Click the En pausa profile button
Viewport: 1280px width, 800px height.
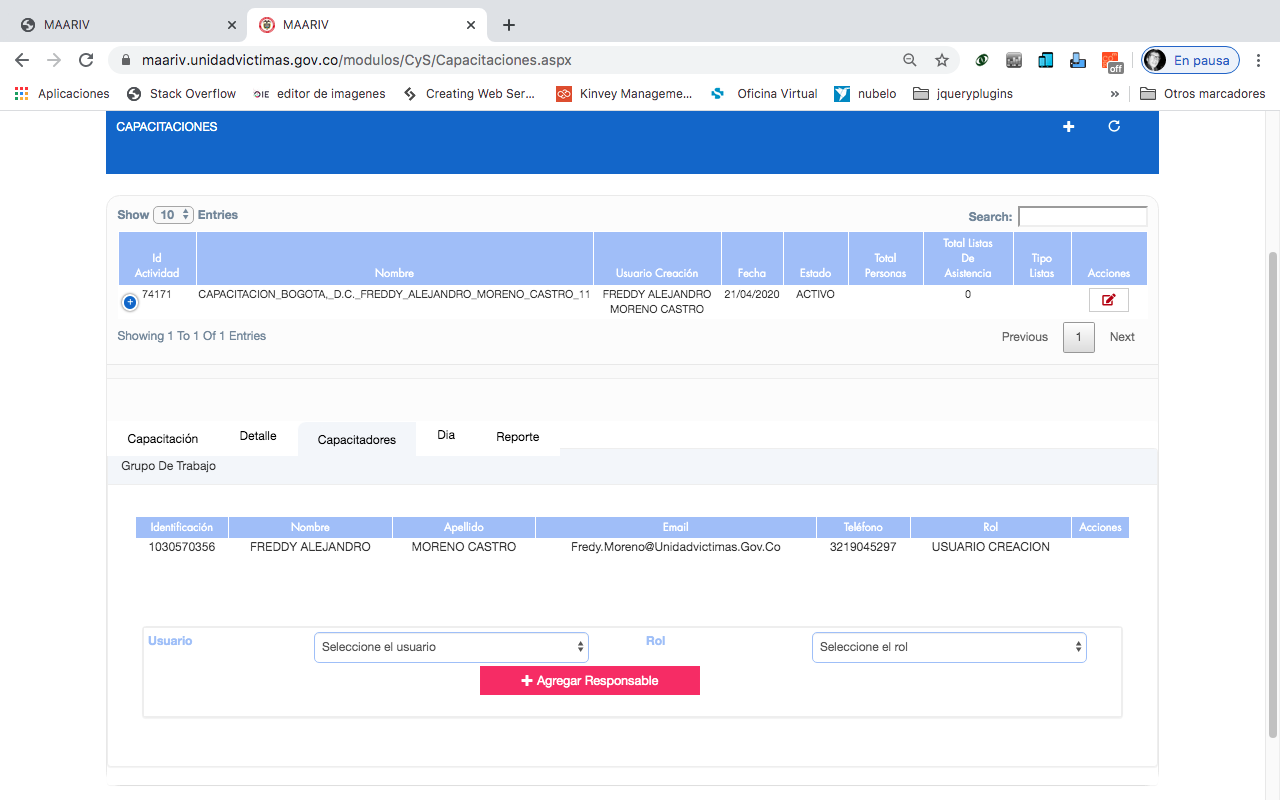tap(1191, 60)
